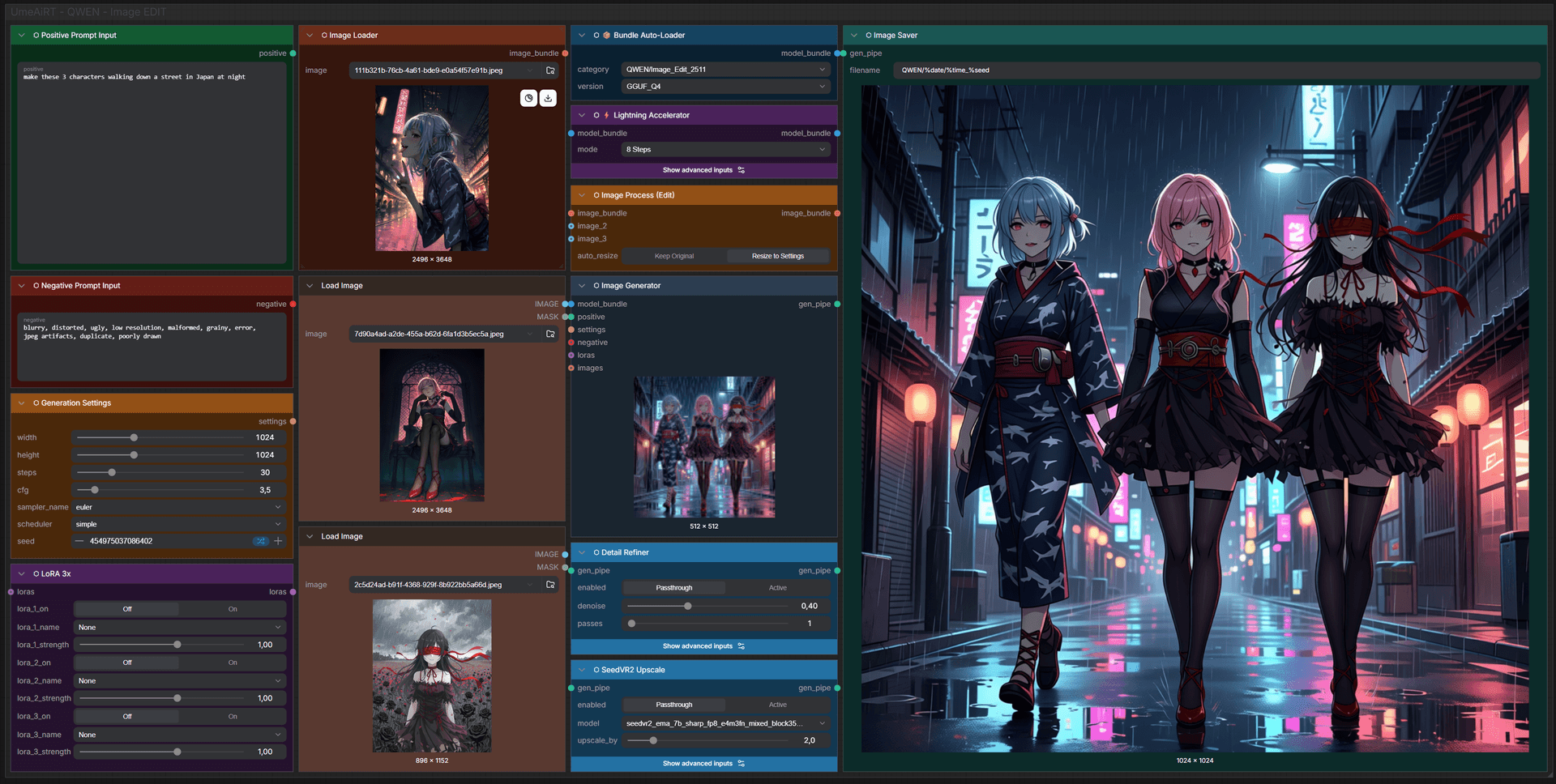Viewport: 1556px width, 784px height.
Task: Click the gen_pipe input socket of Image Saver
Action: (x=844, y=53)
